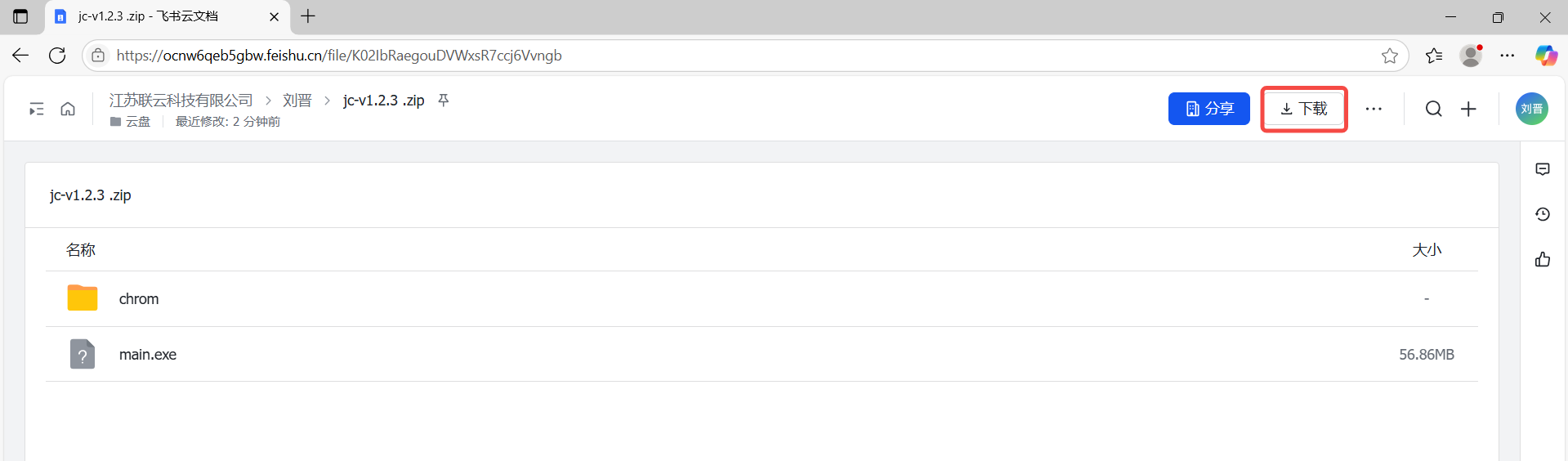Create new item with plus icon

(x=1468, y=109)
